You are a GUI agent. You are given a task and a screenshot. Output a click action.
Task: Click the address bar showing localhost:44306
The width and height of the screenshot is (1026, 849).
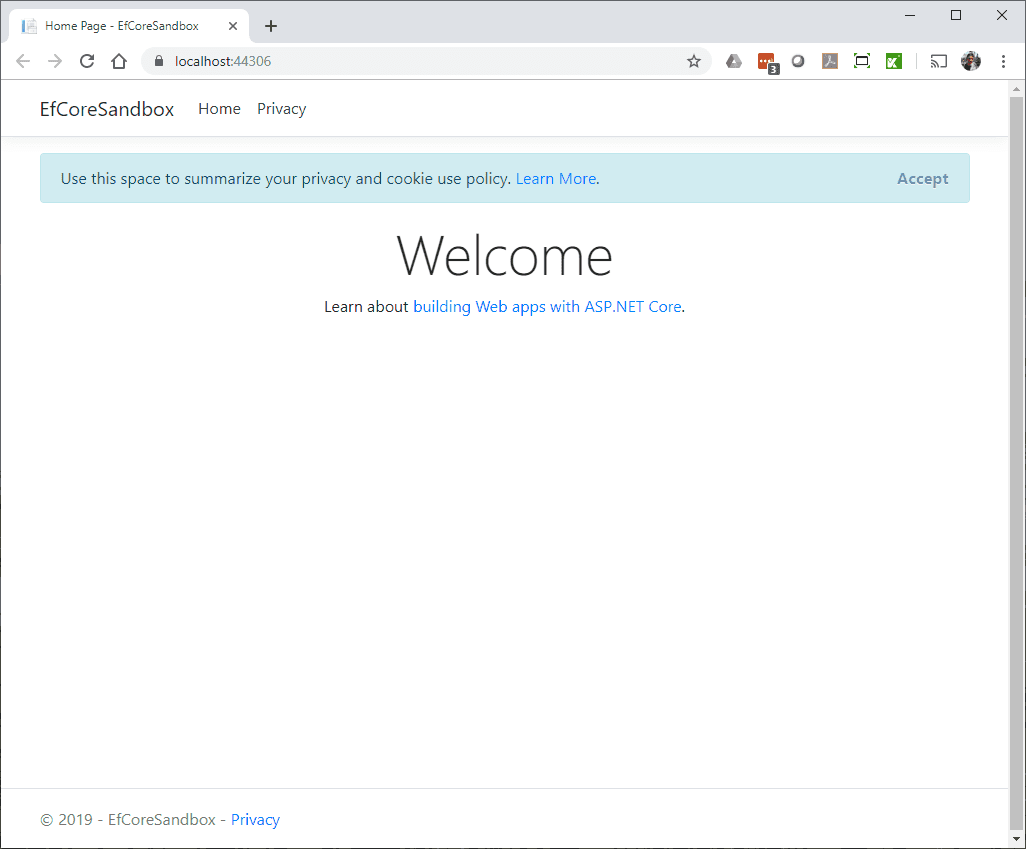click(420, 61)
